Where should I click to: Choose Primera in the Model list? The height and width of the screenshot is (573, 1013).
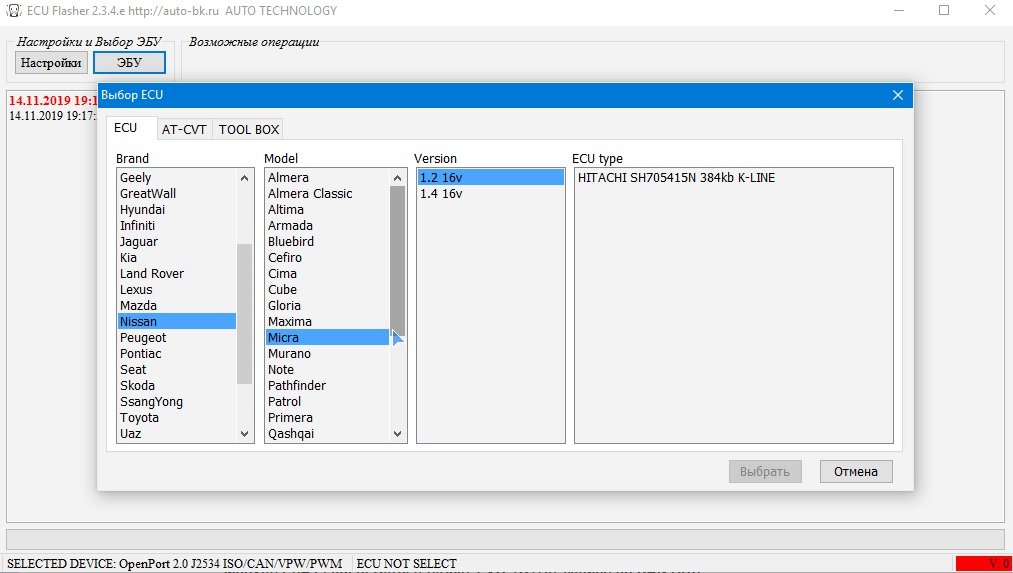328,418
